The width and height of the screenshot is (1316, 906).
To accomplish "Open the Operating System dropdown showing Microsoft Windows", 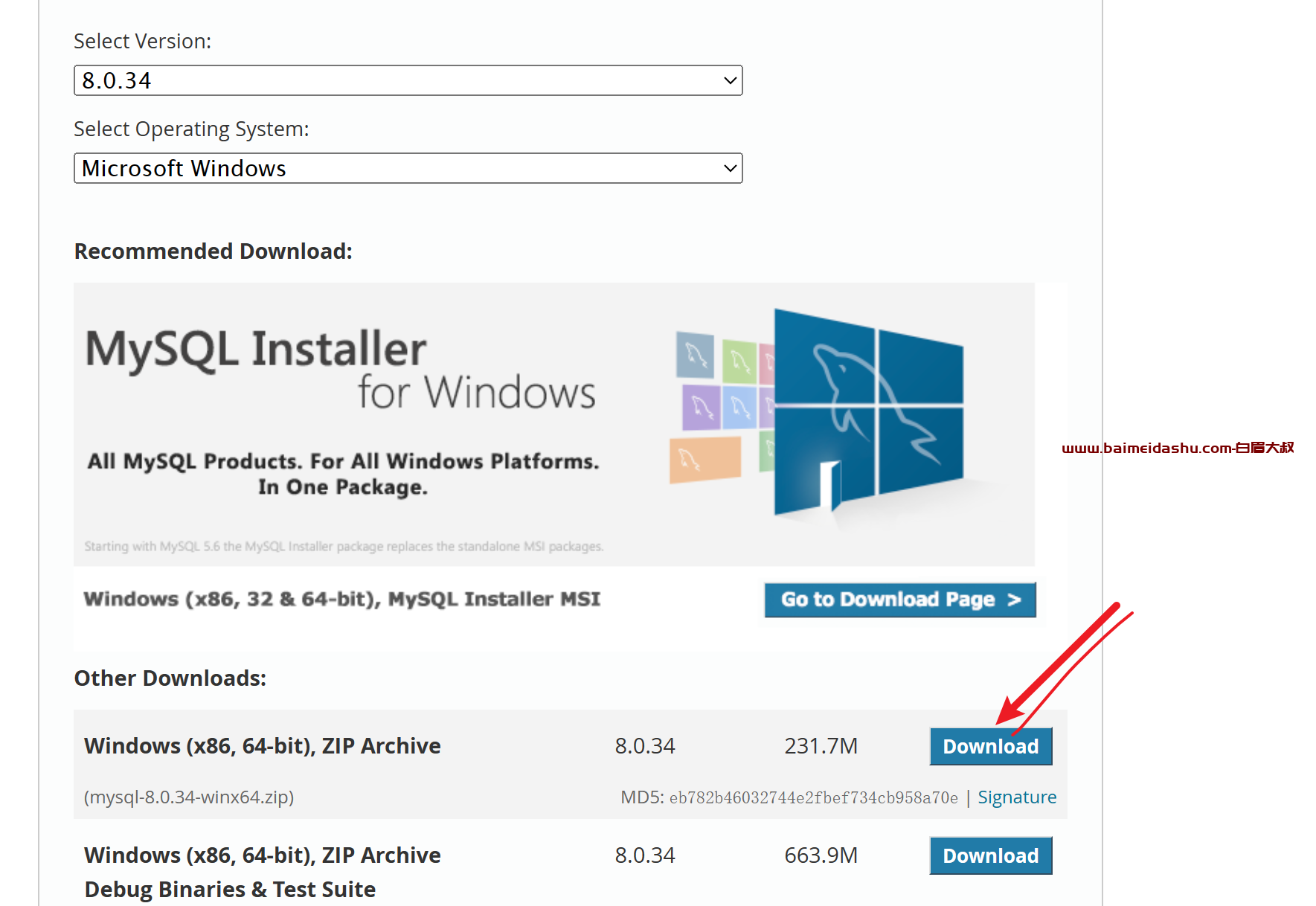I will (x=408, y=168).
